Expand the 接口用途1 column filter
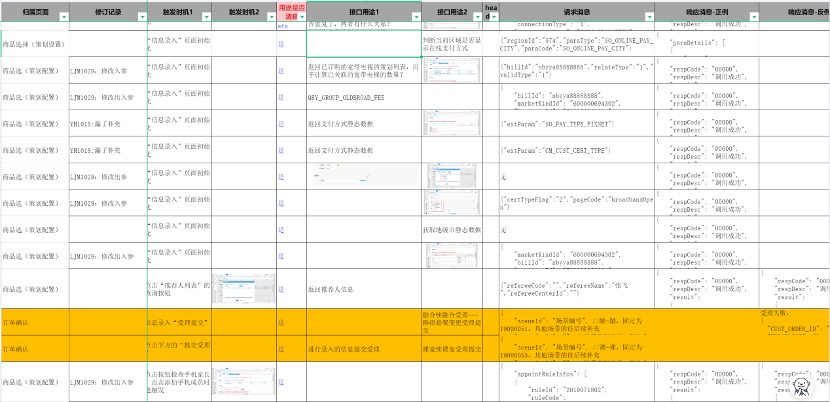 point(417,17)
